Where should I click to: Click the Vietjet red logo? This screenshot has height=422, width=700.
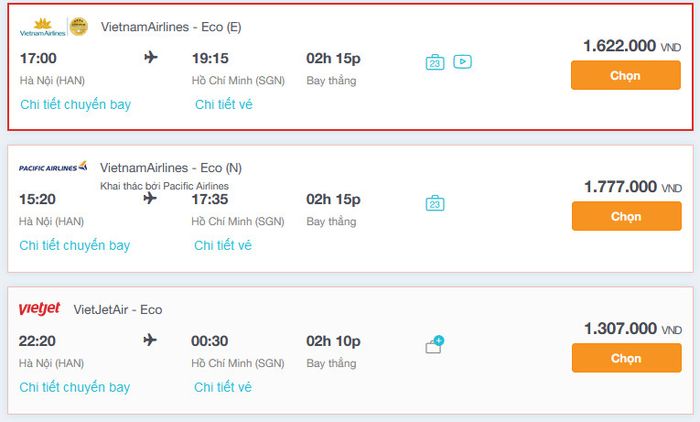pyautogui.click(x=39, y=308)
